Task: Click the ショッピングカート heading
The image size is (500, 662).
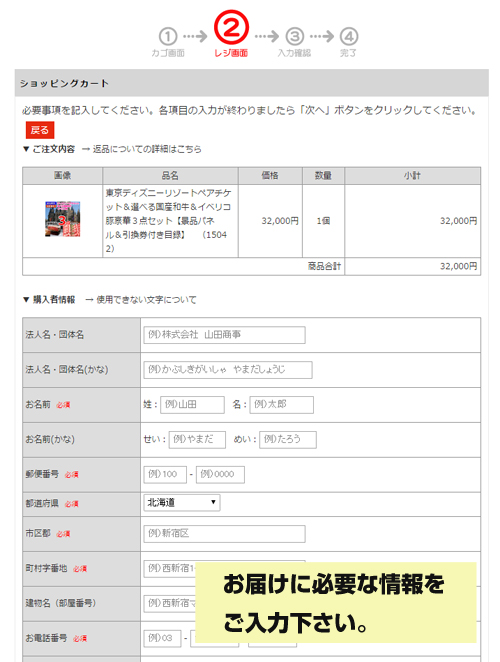Action: tap(64, 84)
